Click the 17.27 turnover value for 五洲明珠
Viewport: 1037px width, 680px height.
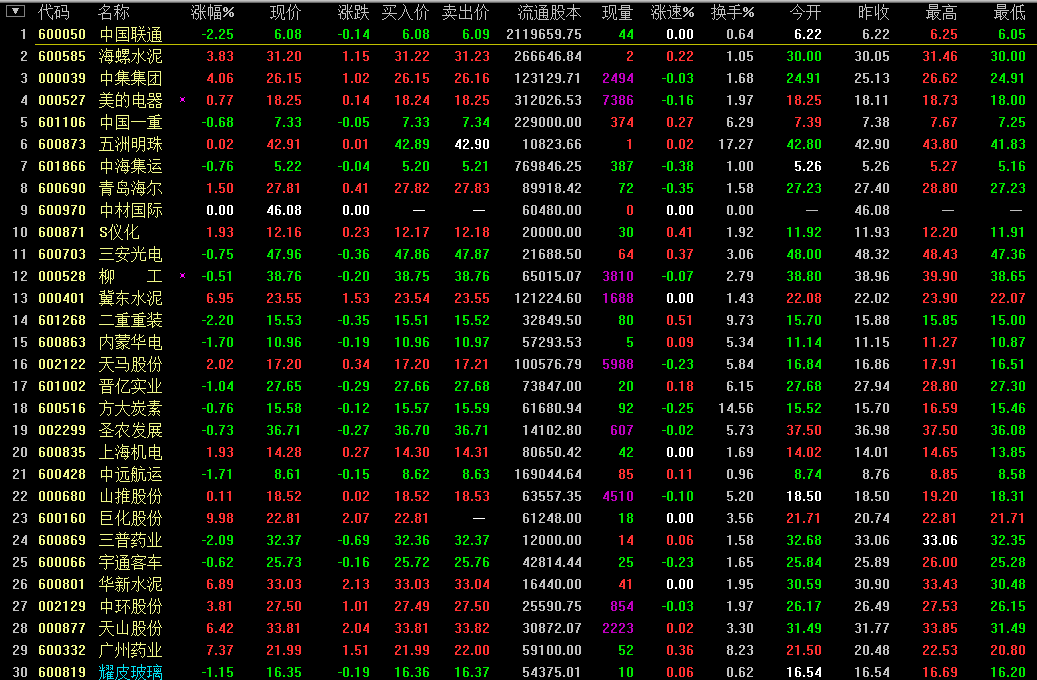[736, 144]
